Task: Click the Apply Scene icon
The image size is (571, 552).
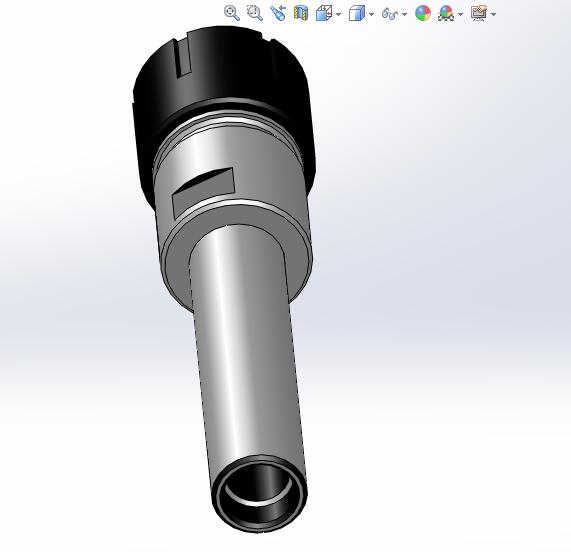Action: click(446, 13)
